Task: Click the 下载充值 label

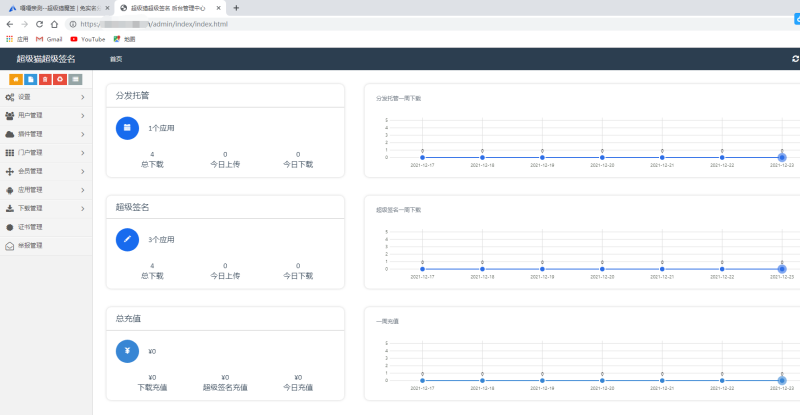Action: coord(152,387)
